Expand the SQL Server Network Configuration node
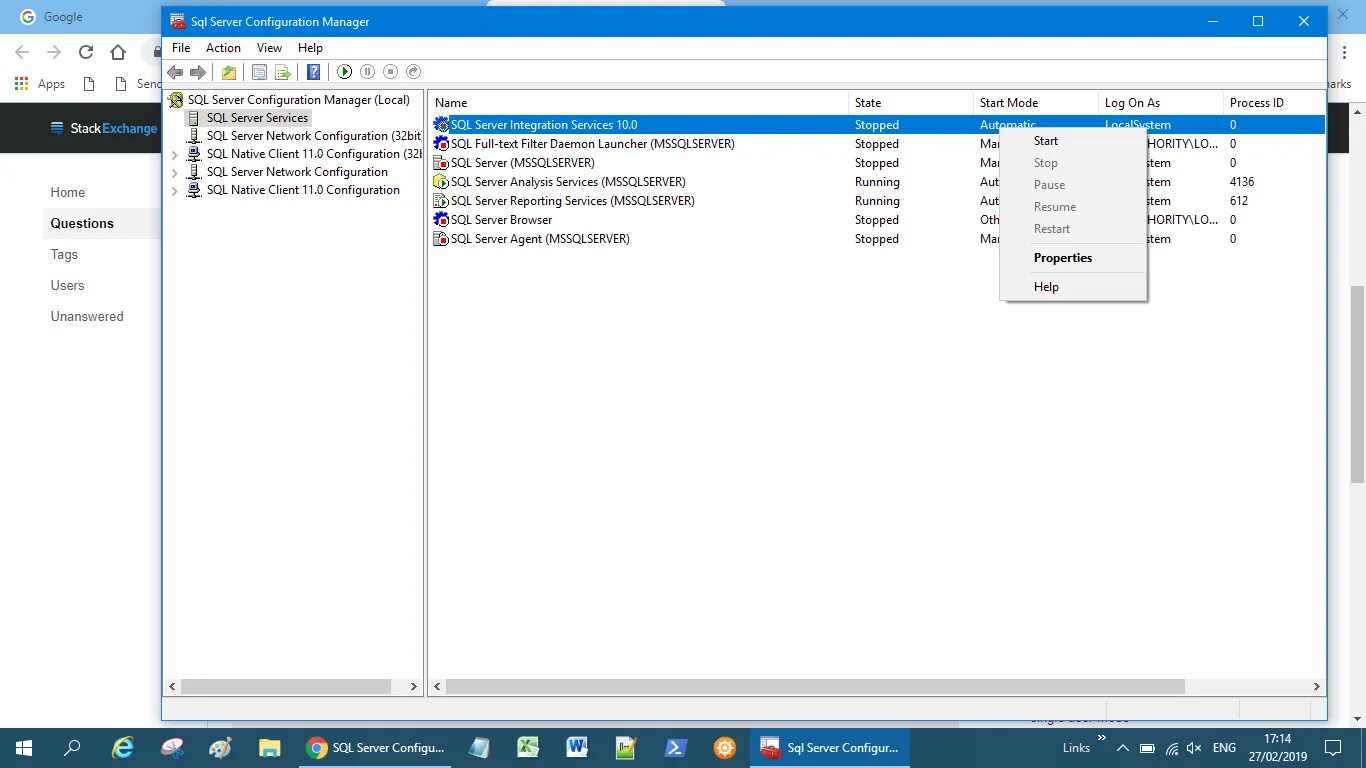1366x768 pixels. 175,172
